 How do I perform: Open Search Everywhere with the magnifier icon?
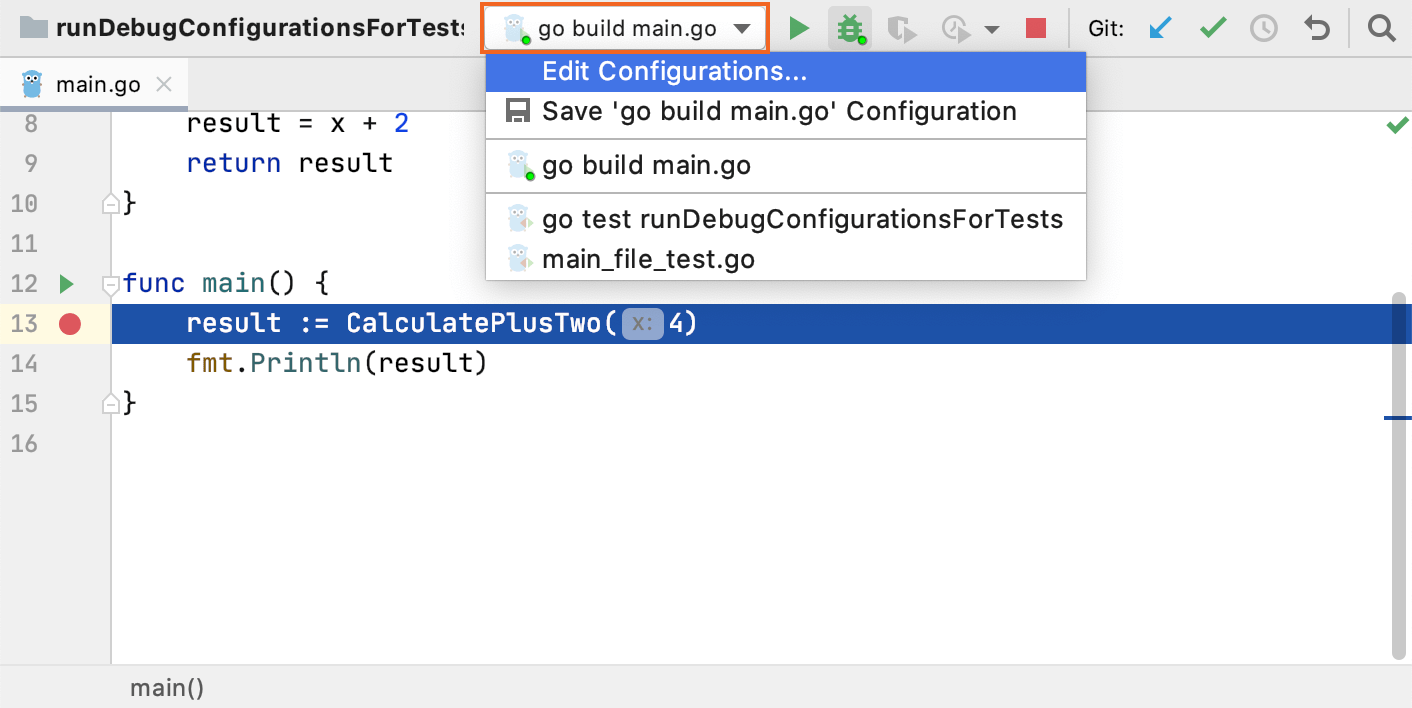point(1381,27)
